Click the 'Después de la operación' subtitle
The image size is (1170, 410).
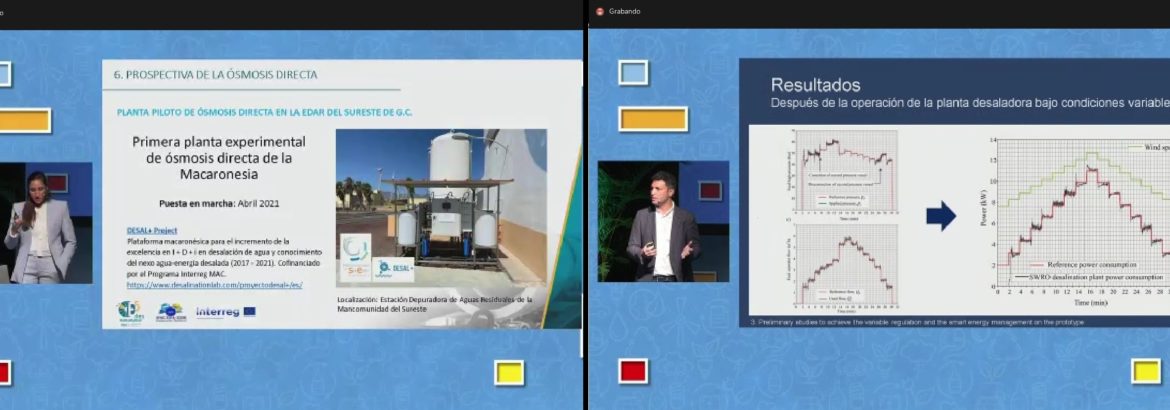tap(970, 104)
